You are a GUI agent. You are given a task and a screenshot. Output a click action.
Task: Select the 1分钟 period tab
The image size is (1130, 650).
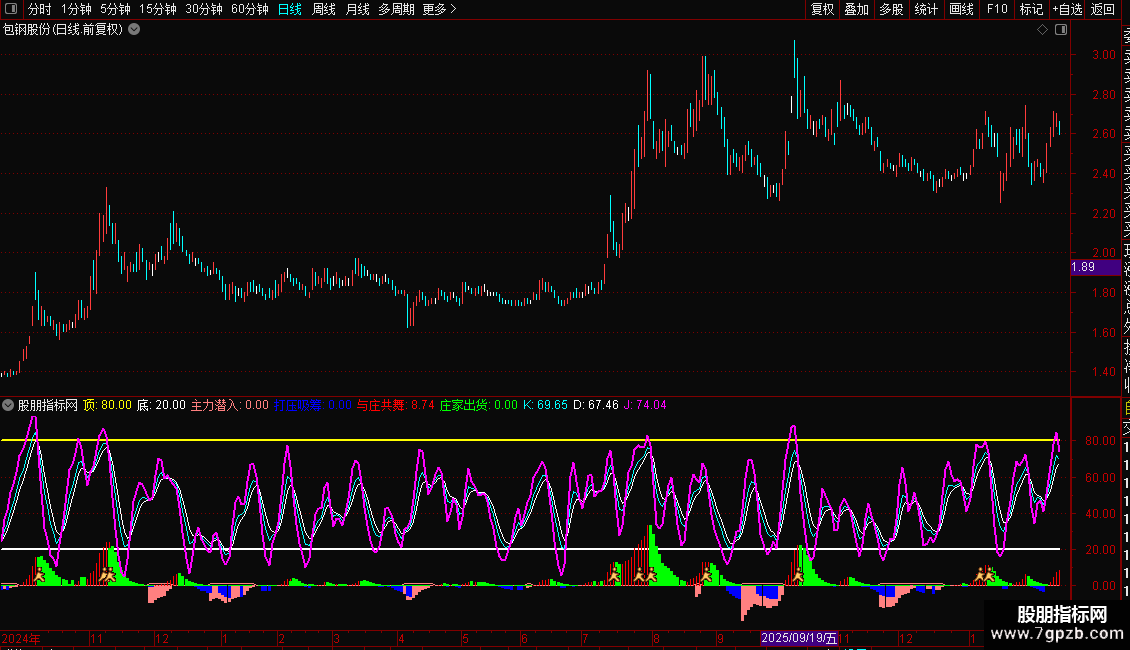[76, 9]
